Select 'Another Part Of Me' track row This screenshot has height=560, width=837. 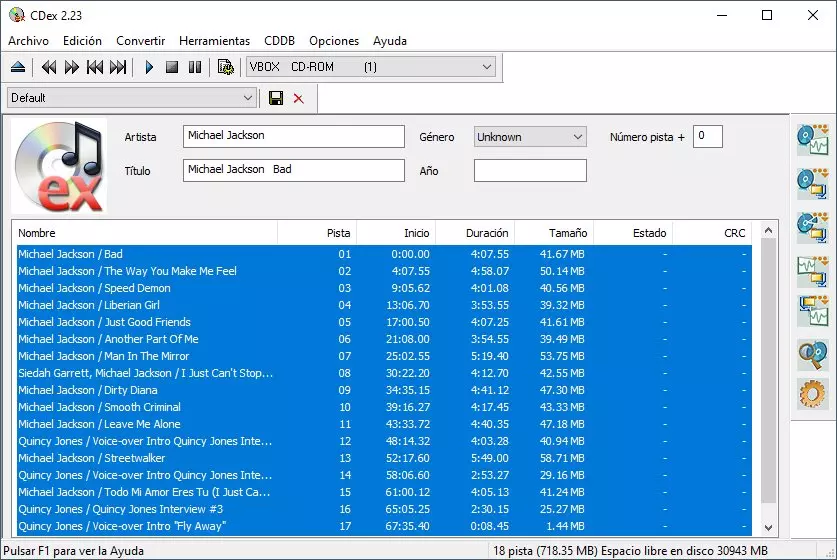point(384,339)
